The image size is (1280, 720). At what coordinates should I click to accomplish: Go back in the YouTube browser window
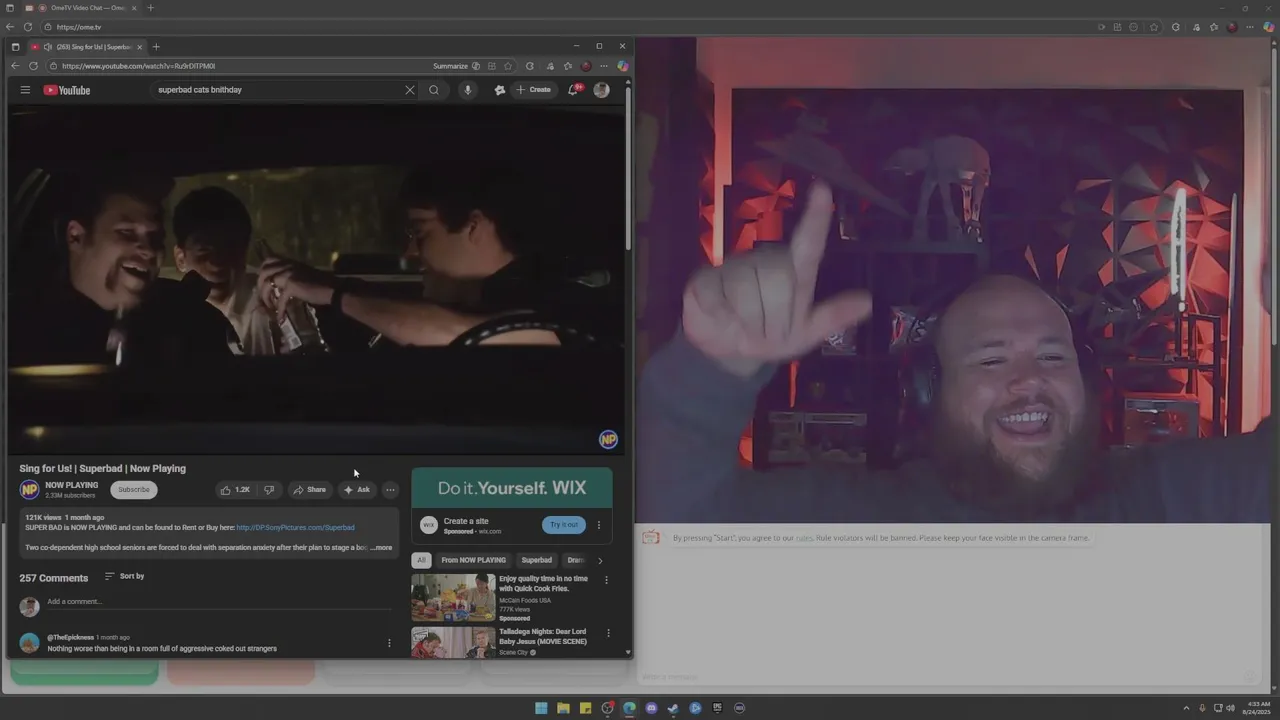point(15,66)
